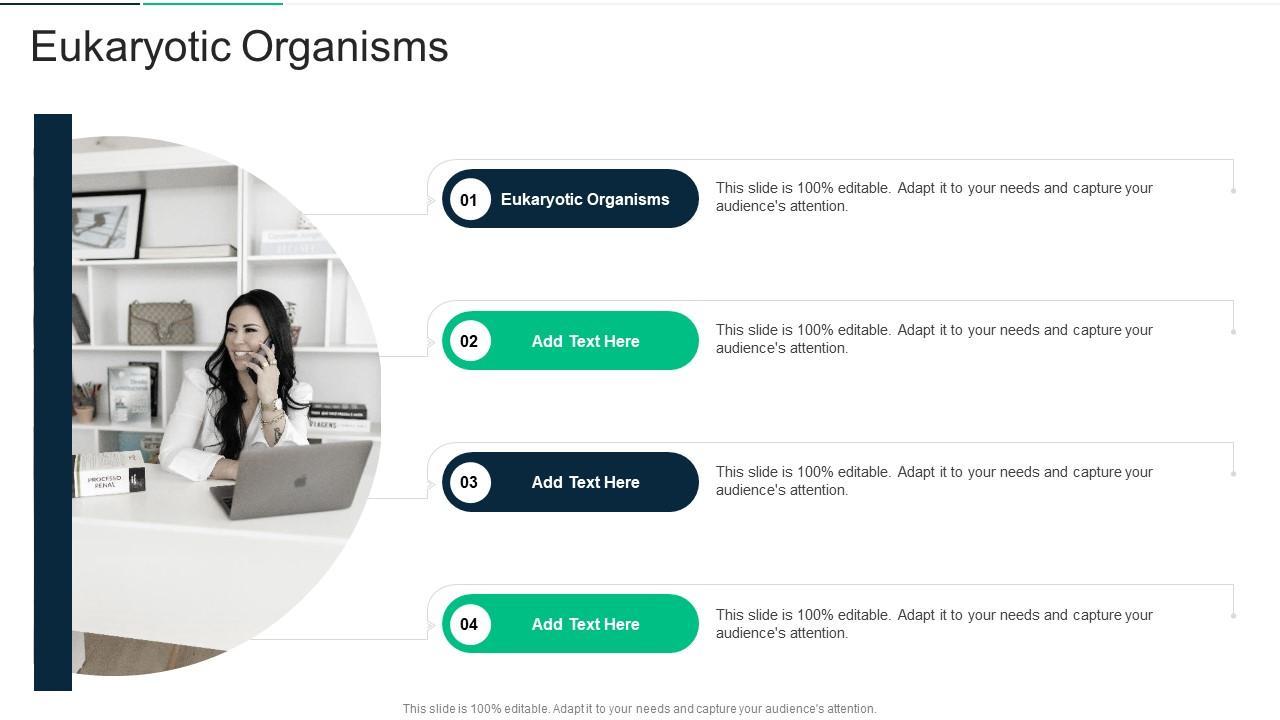
Task: Click the 03 number circle
Action: 469,482
